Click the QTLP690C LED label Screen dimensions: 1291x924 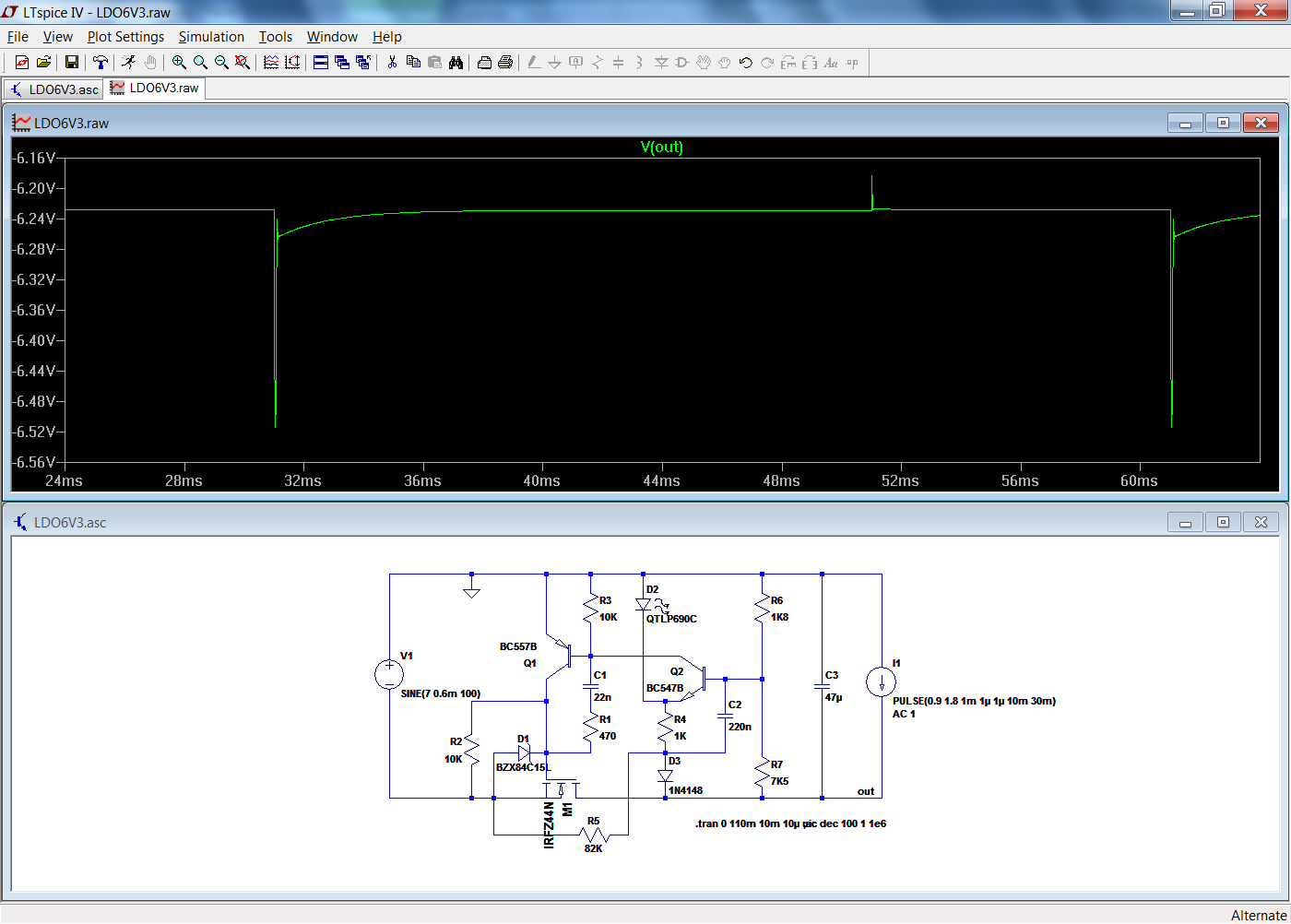[x=671, y=619]
